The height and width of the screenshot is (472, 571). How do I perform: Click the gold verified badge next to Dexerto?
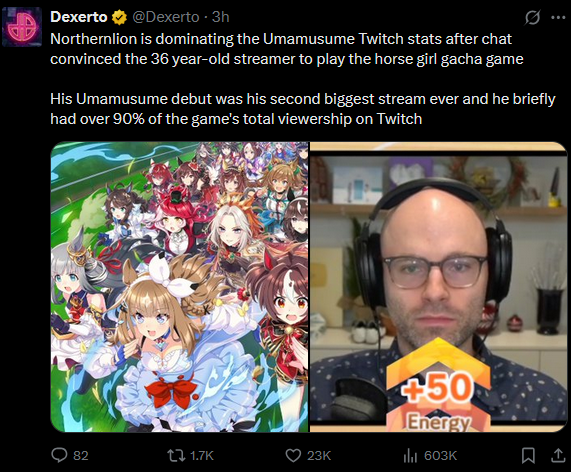pyautogui.click(x=119, y=17)
